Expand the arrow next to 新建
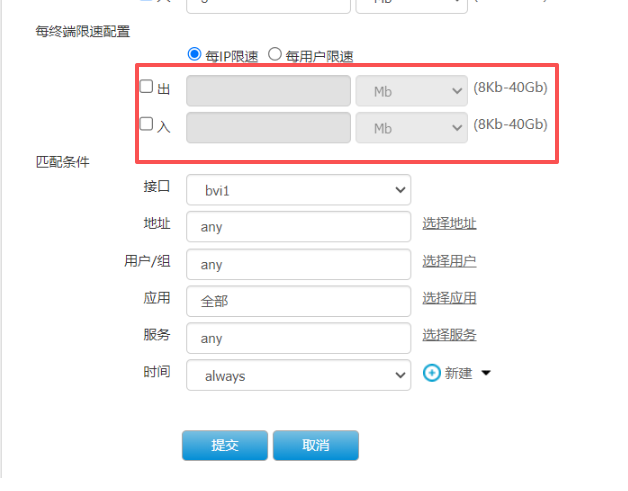 click(x=486, y=373)
